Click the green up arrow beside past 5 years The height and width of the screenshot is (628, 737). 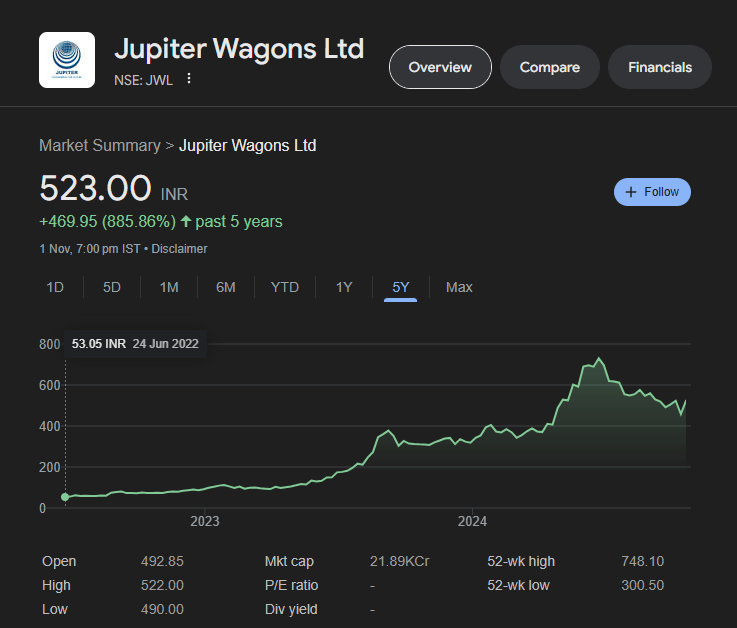point(186,221)
